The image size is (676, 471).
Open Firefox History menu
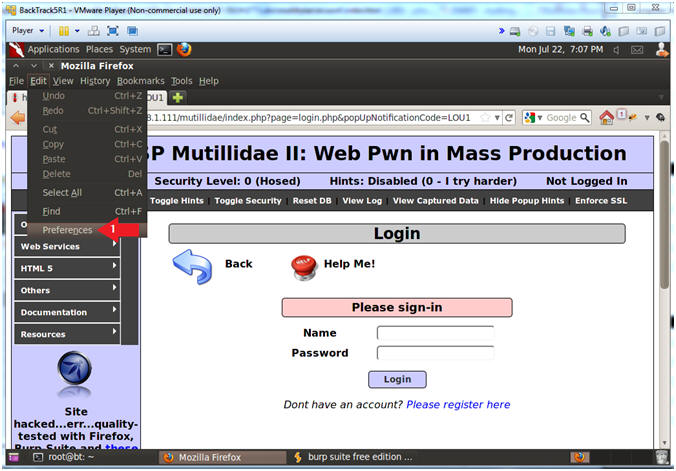coord(95,81)
